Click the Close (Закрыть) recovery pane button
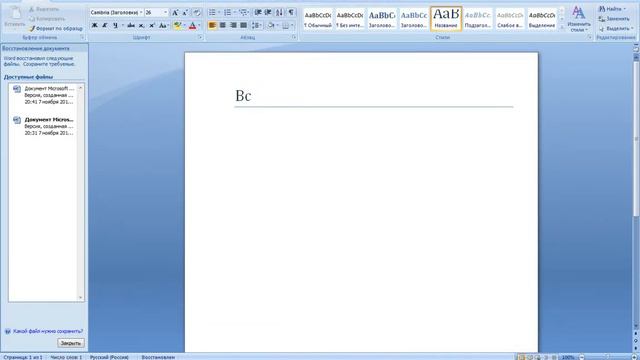640x360 pixels. pos(71,343)
